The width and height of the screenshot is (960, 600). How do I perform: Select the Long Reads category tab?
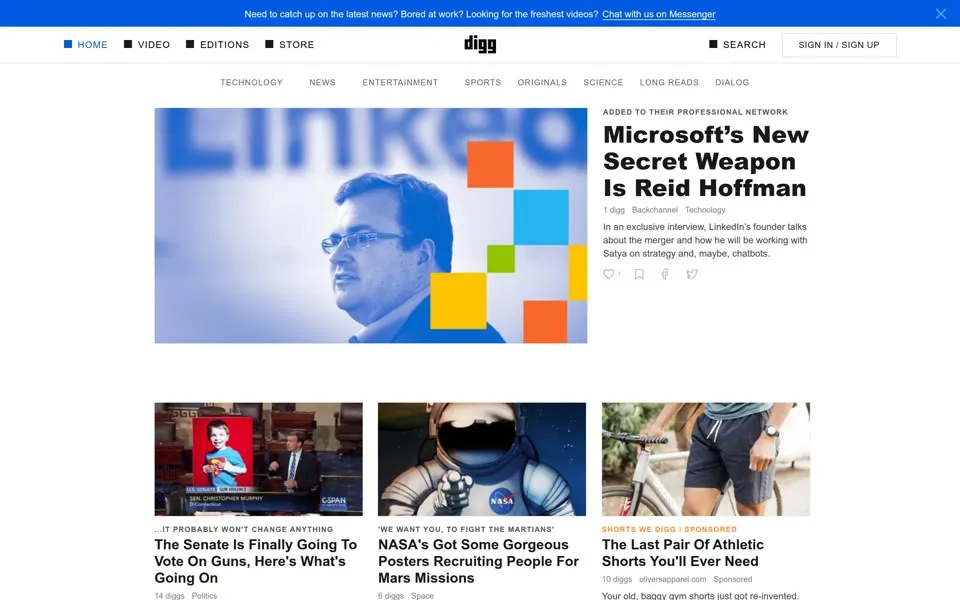(669, 82)
